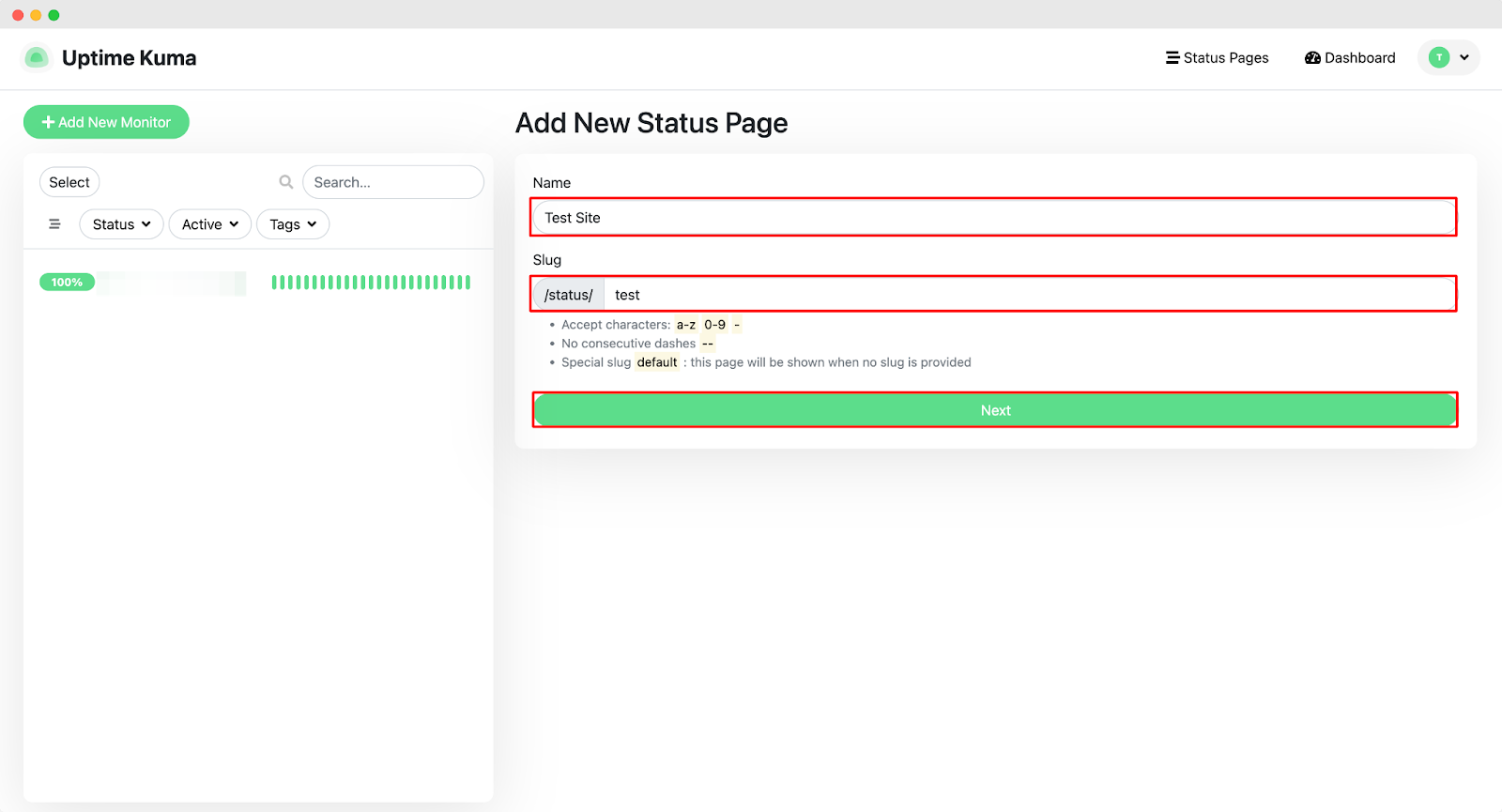
Task: Expand the Tags filter dropdown
Action: (x=292, y=224)
